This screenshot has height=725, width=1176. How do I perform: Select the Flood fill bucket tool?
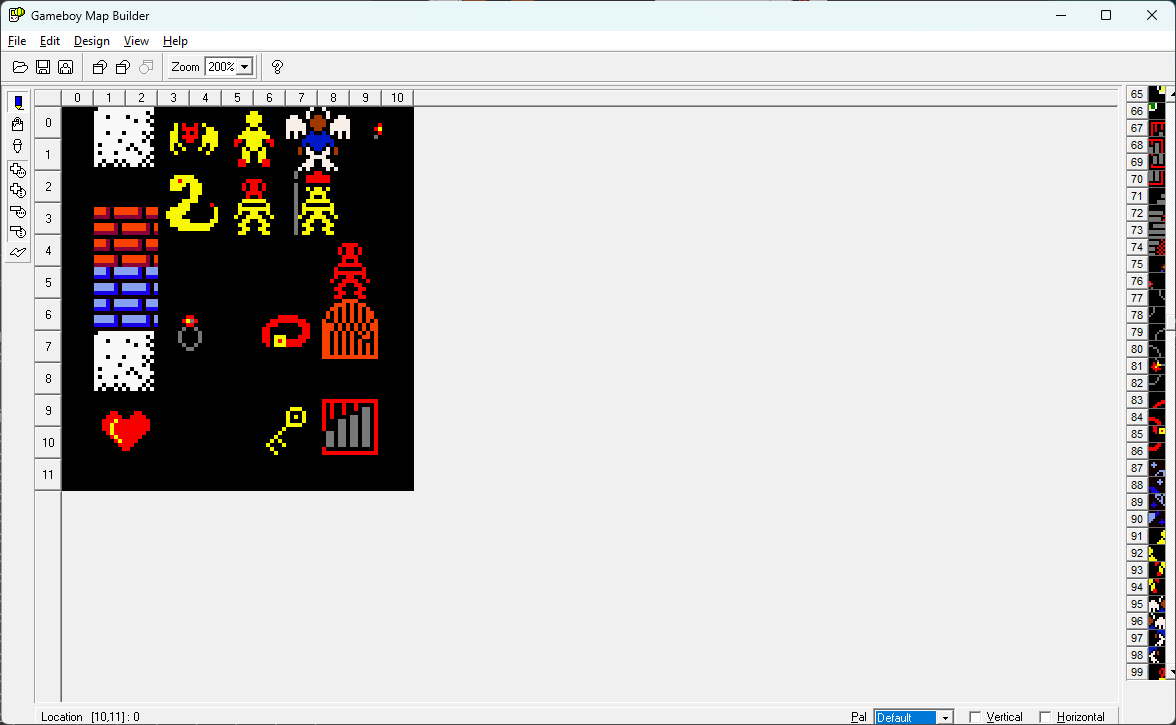pos(18,124)
